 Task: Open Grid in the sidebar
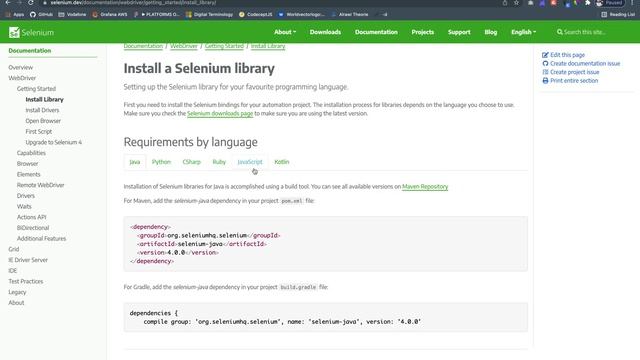pos(13,249)
